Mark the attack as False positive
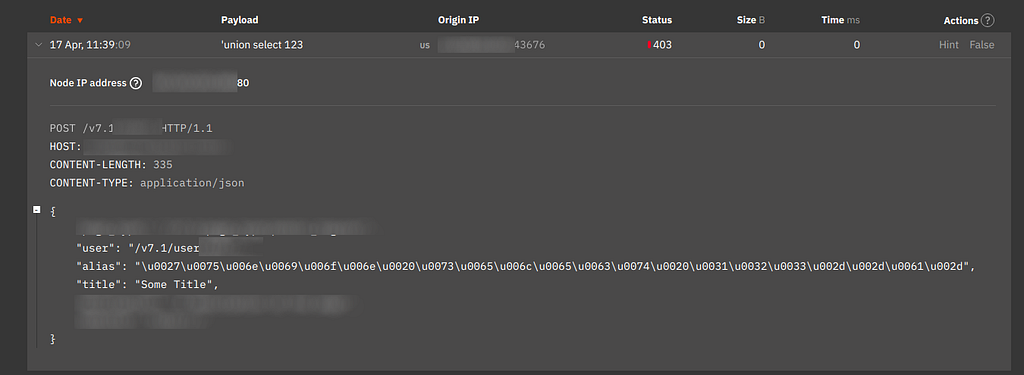The width and height of the screenshot is (1024, 375). [982, 45]
